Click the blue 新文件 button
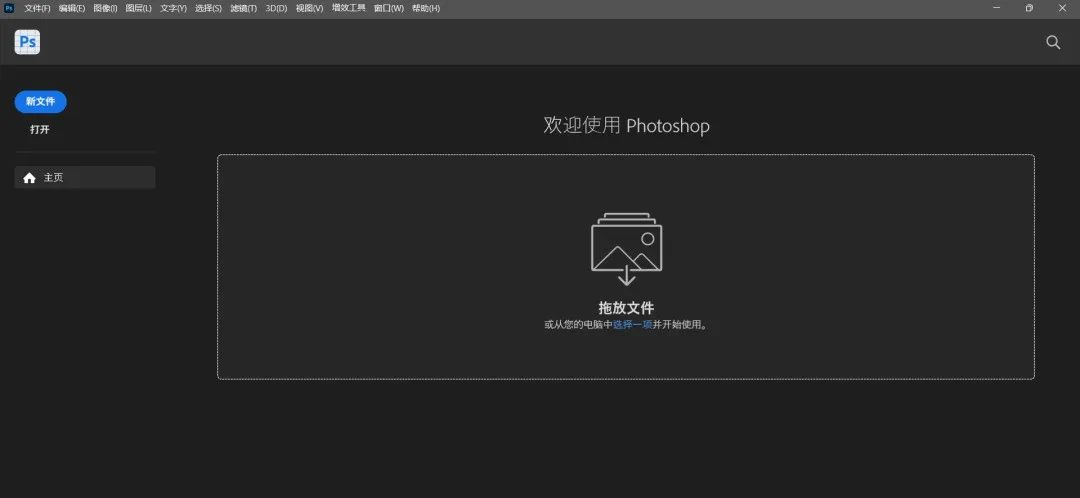Image resolution: width=1080 pixels, height=498 pixels. pyautogui.click(x=41, y=102)
